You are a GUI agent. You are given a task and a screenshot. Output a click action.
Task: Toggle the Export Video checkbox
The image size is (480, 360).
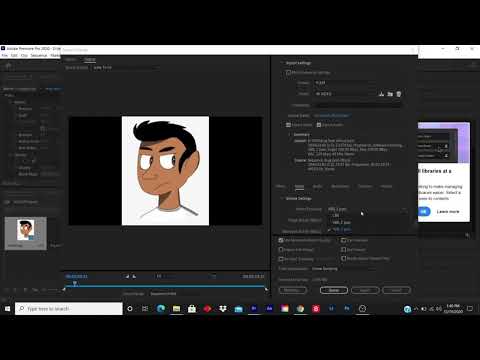tap(288, 125)
